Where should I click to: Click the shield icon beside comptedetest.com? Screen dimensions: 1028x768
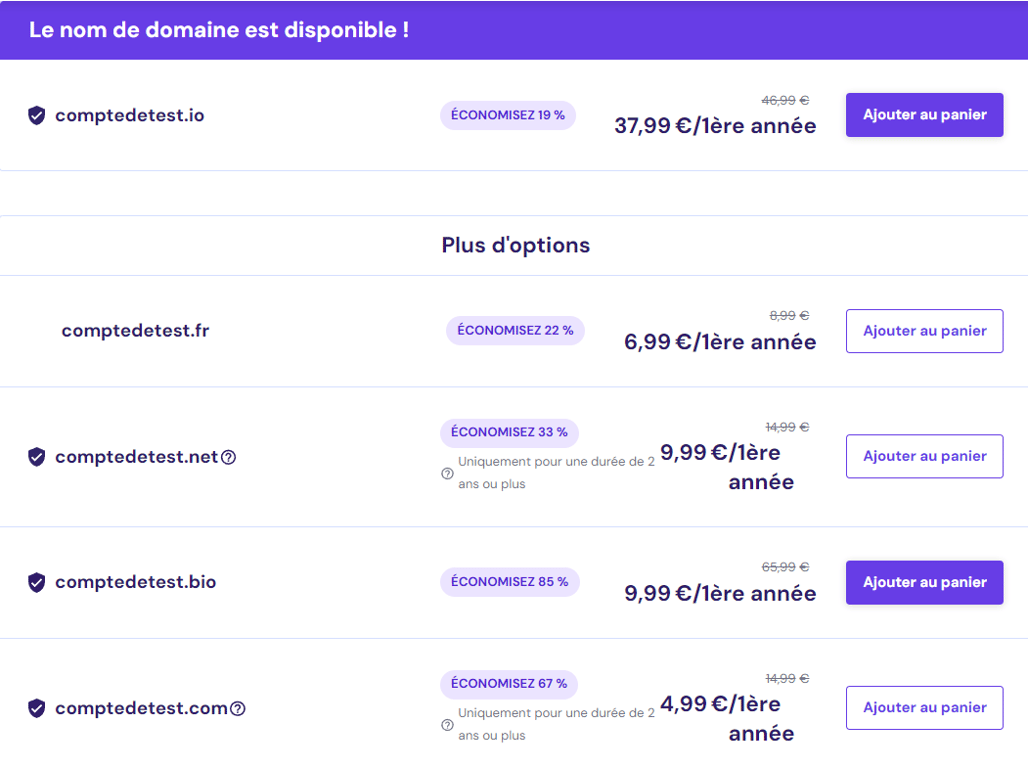[x=36, y=708]
